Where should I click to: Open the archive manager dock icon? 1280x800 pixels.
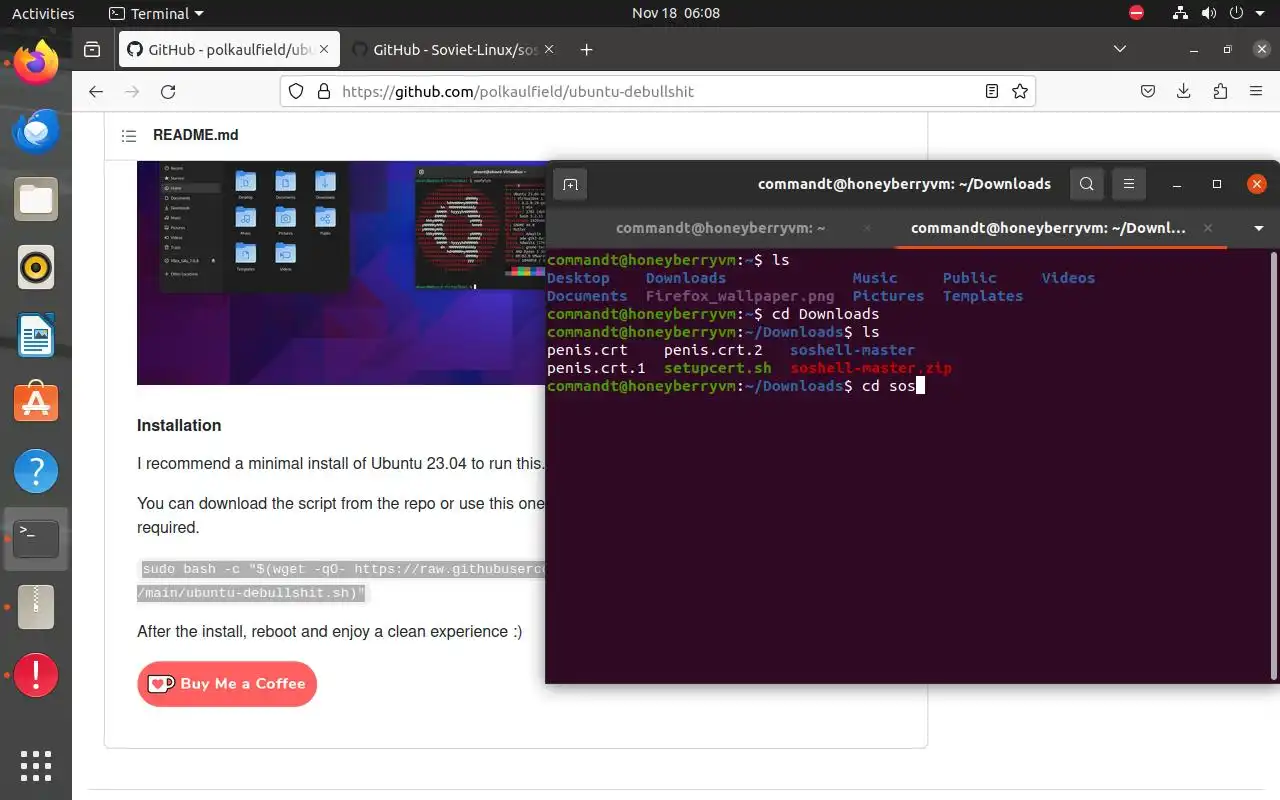pyautogui.click(x=36, y=607)
